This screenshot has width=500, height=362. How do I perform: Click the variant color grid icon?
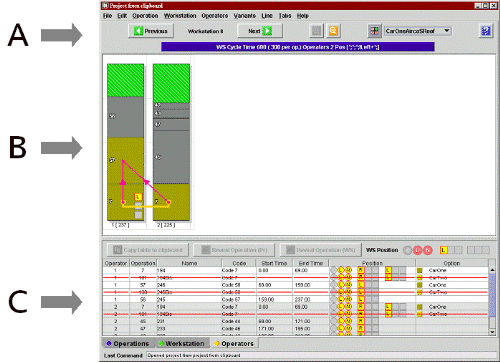click(x=374, y=31)
